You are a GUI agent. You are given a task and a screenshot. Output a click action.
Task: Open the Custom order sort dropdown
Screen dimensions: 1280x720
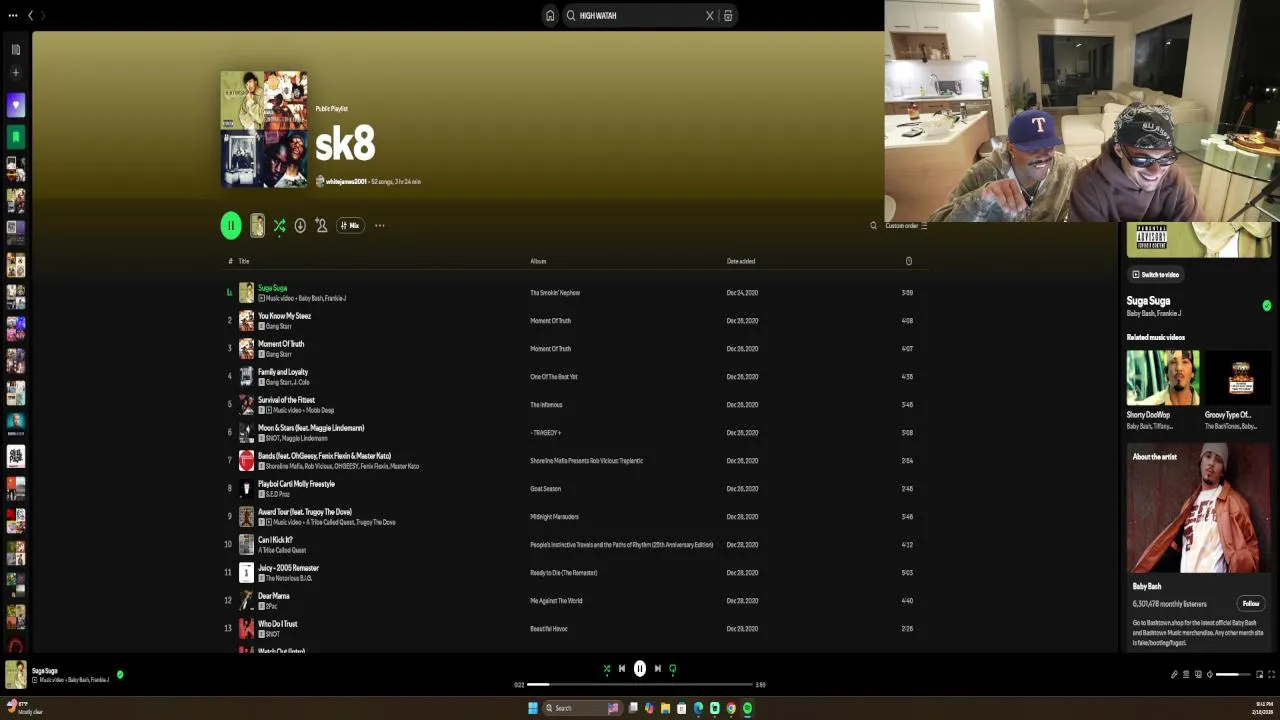coord(906,226)
